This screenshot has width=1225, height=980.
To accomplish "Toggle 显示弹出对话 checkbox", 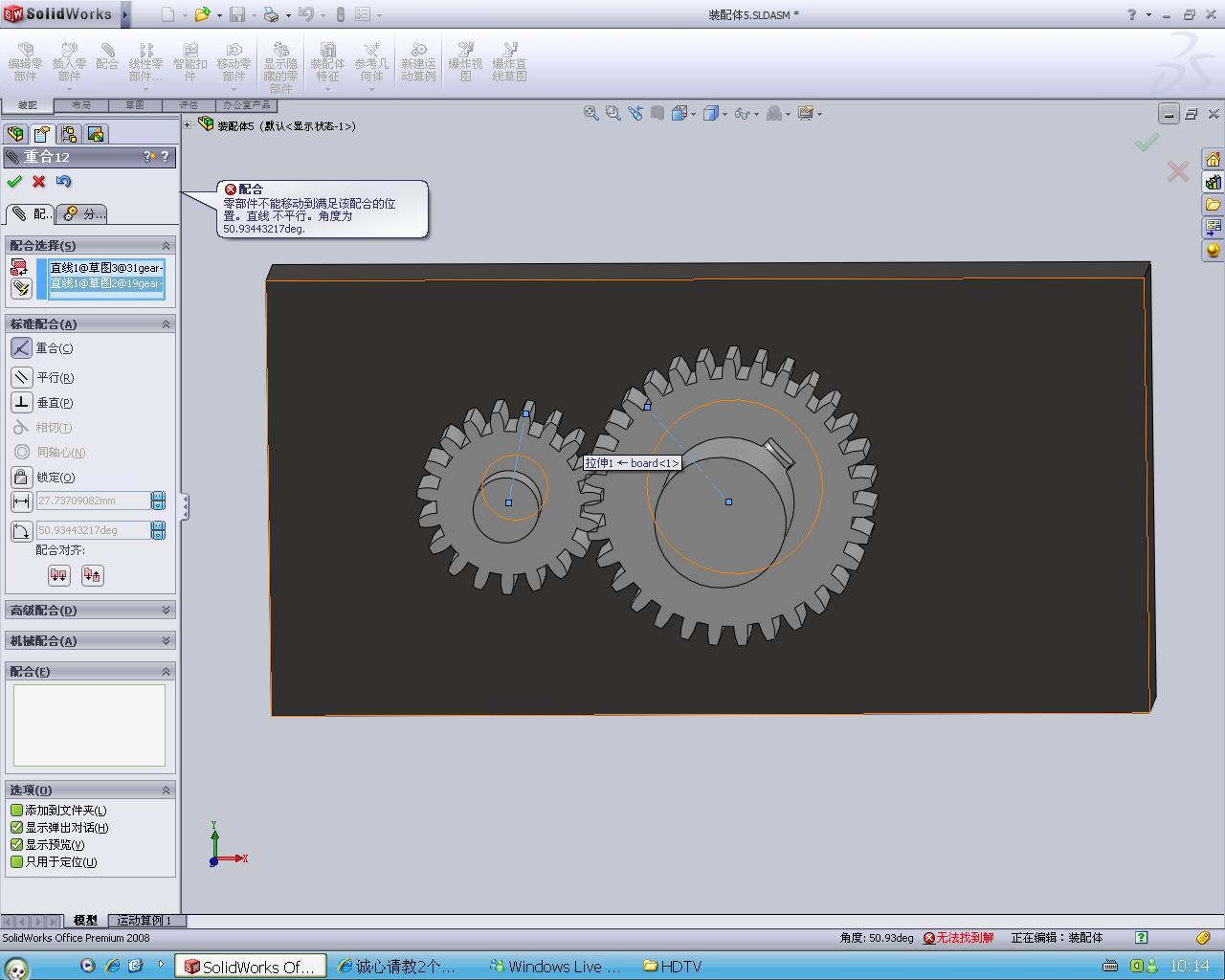I will [16, 828].
